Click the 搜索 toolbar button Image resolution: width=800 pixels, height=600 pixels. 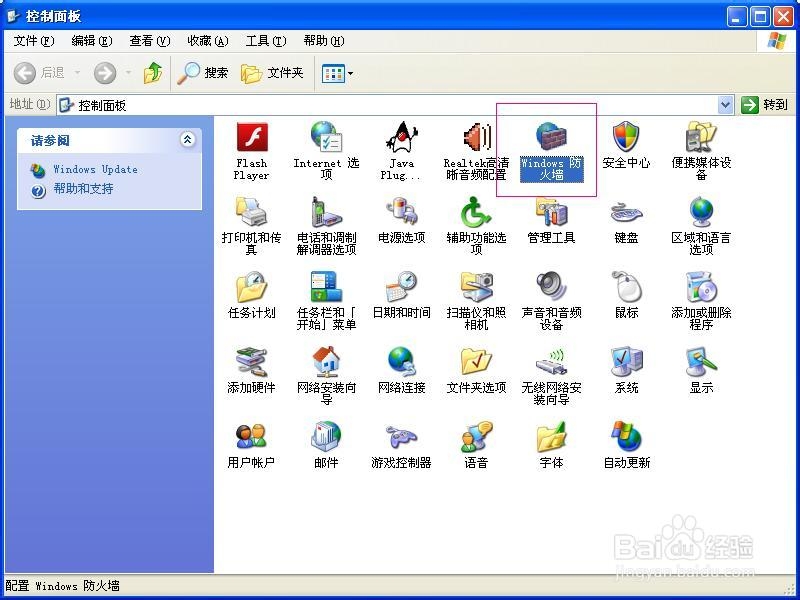tap(203, 73)
